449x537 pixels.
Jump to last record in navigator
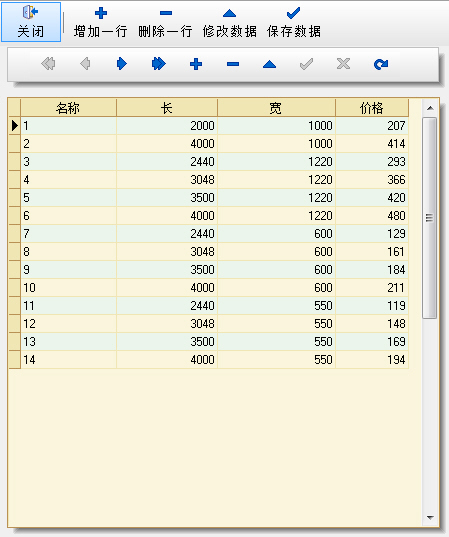coord(159,64)
